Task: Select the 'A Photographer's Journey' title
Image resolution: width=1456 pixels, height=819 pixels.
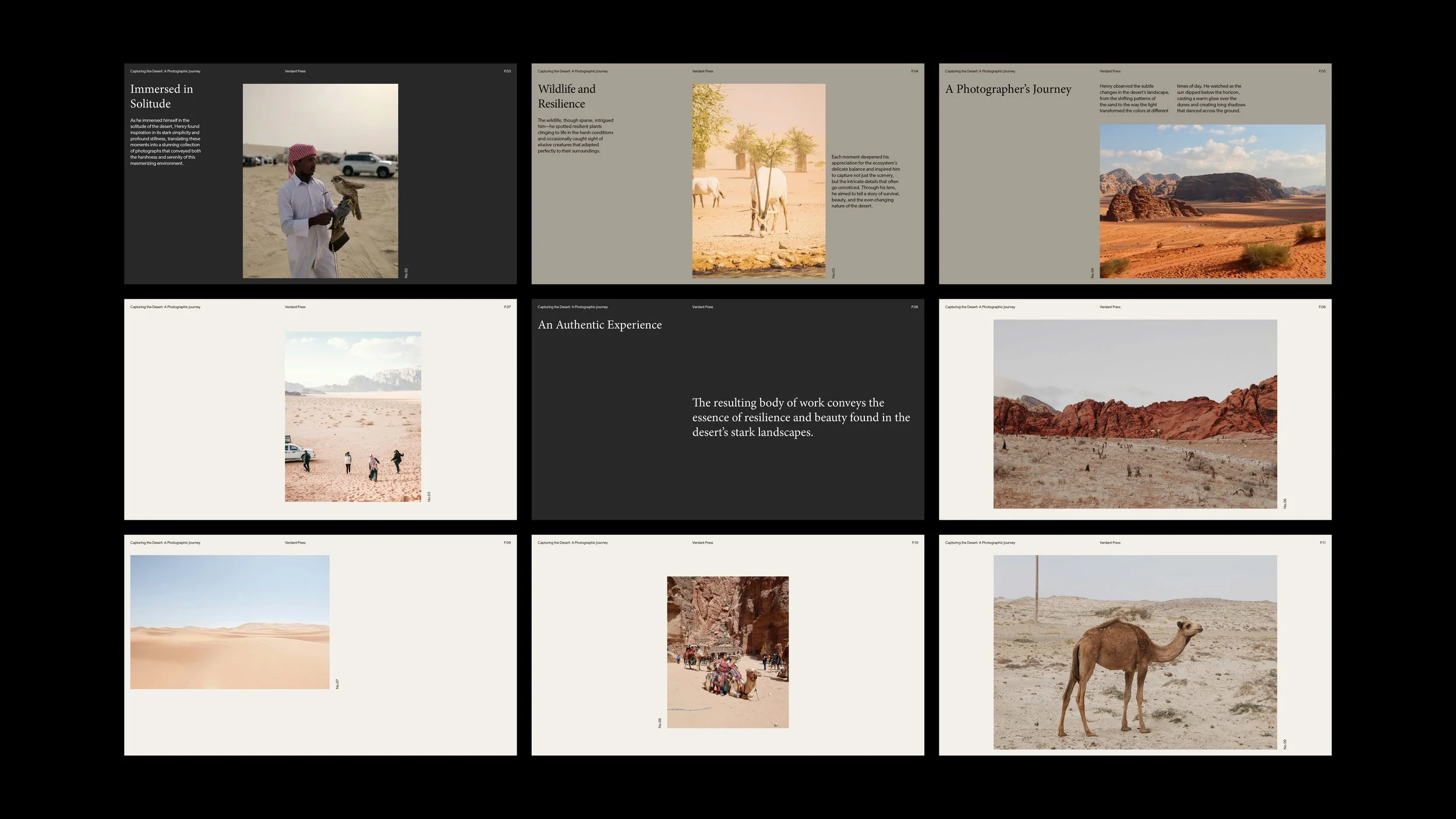Action: pos(1008,89)
